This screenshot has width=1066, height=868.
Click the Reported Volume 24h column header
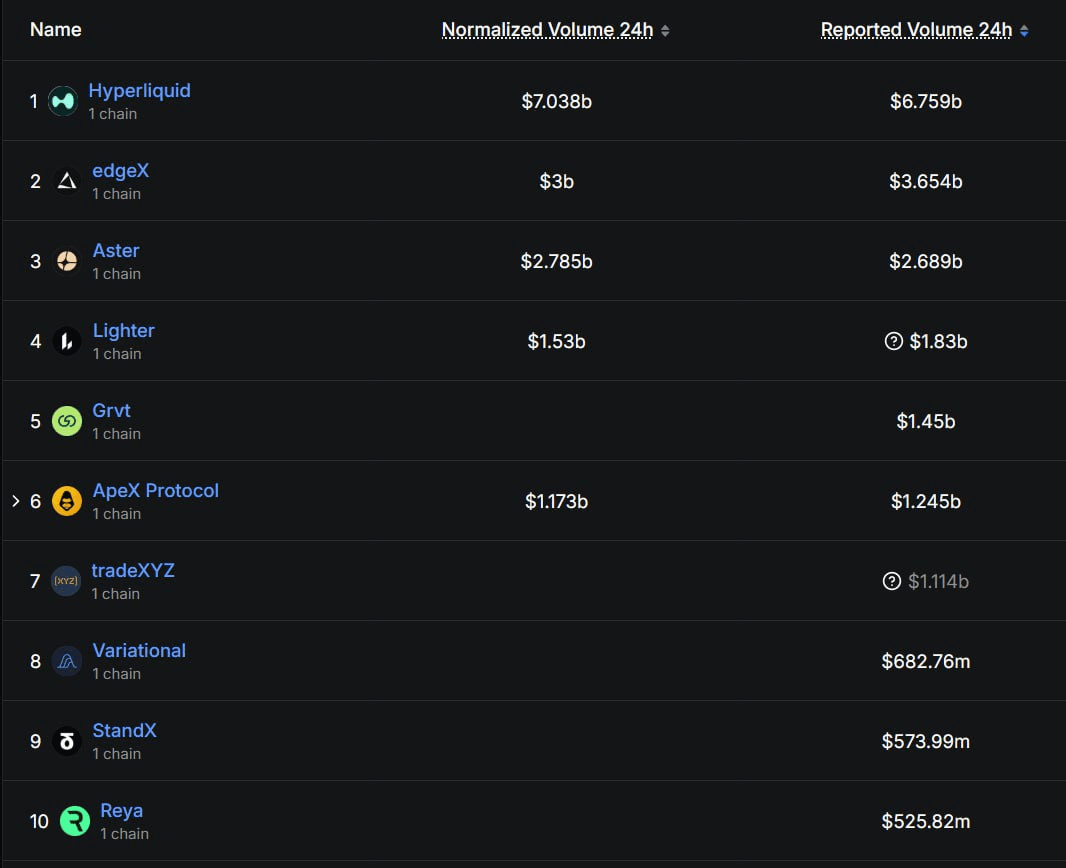click(916, 30)
